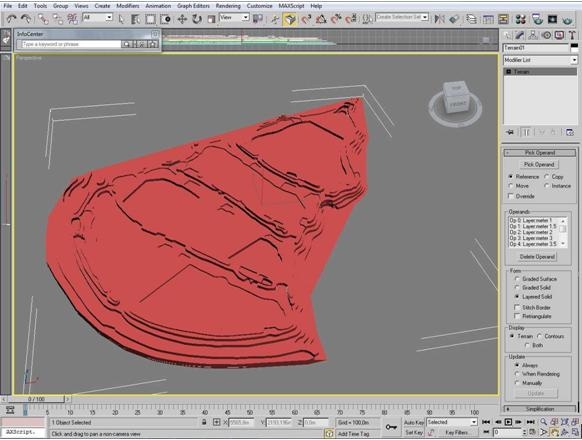Select the Move tool in toolbar

tap(182, 19)
